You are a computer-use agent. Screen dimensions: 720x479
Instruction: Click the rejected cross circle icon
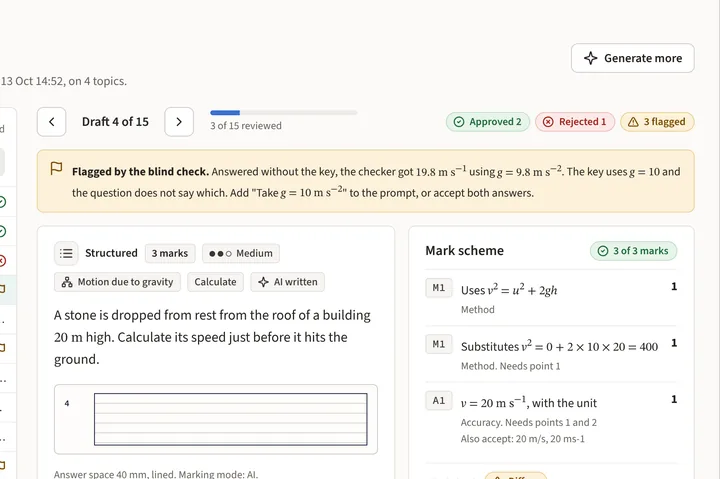(x=548, y=122)
